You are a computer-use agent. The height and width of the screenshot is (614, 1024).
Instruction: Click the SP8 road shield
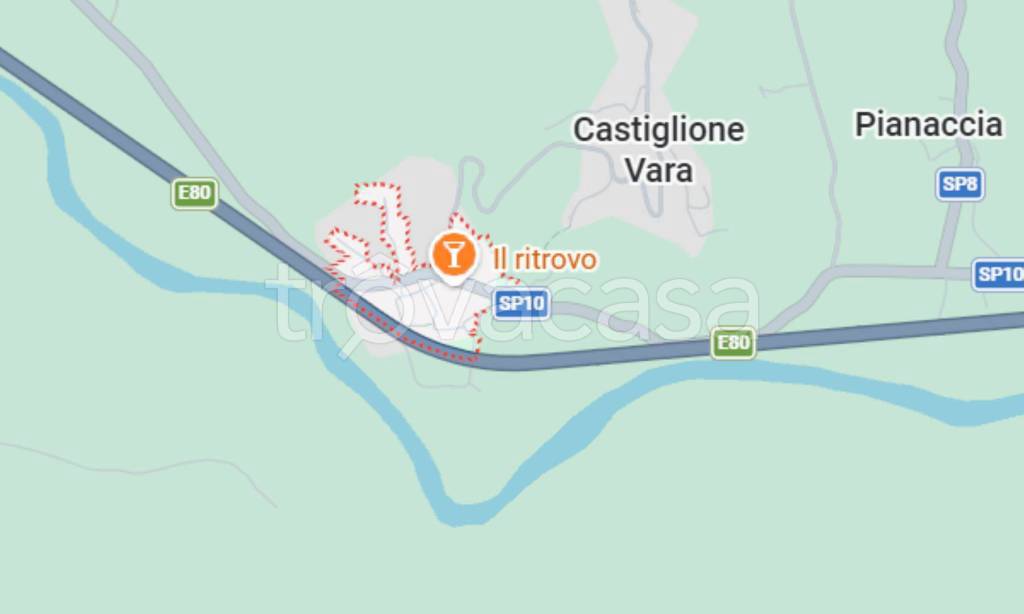[x=960, y=185]
